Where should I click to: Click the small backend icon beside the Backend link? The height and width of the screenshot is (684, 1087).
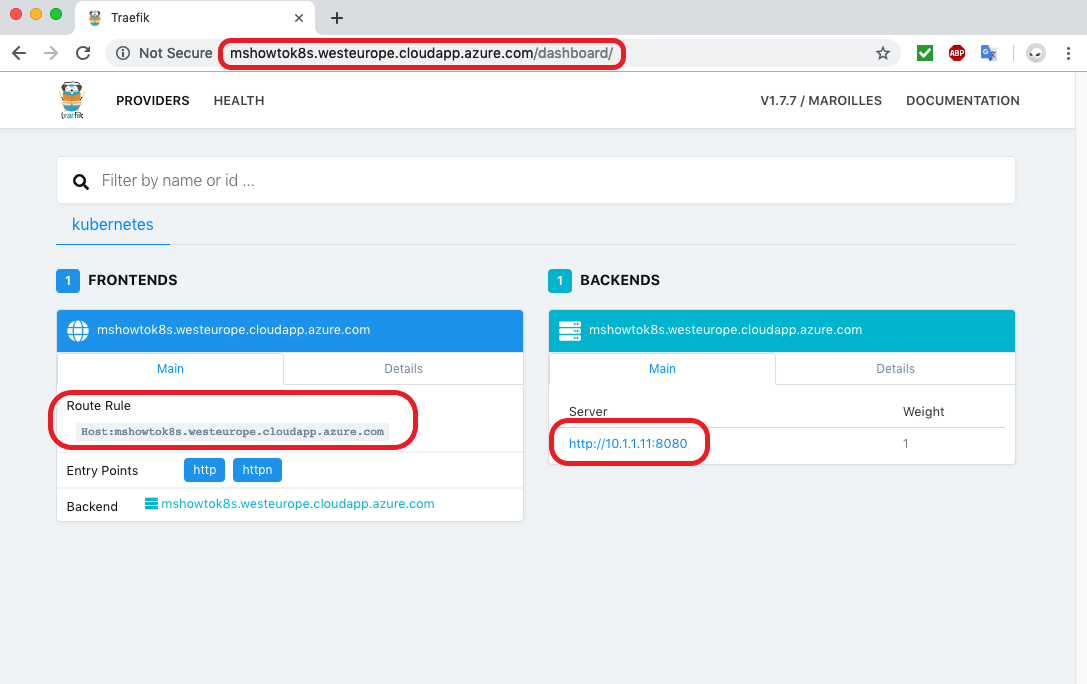(x=151, y=504)
